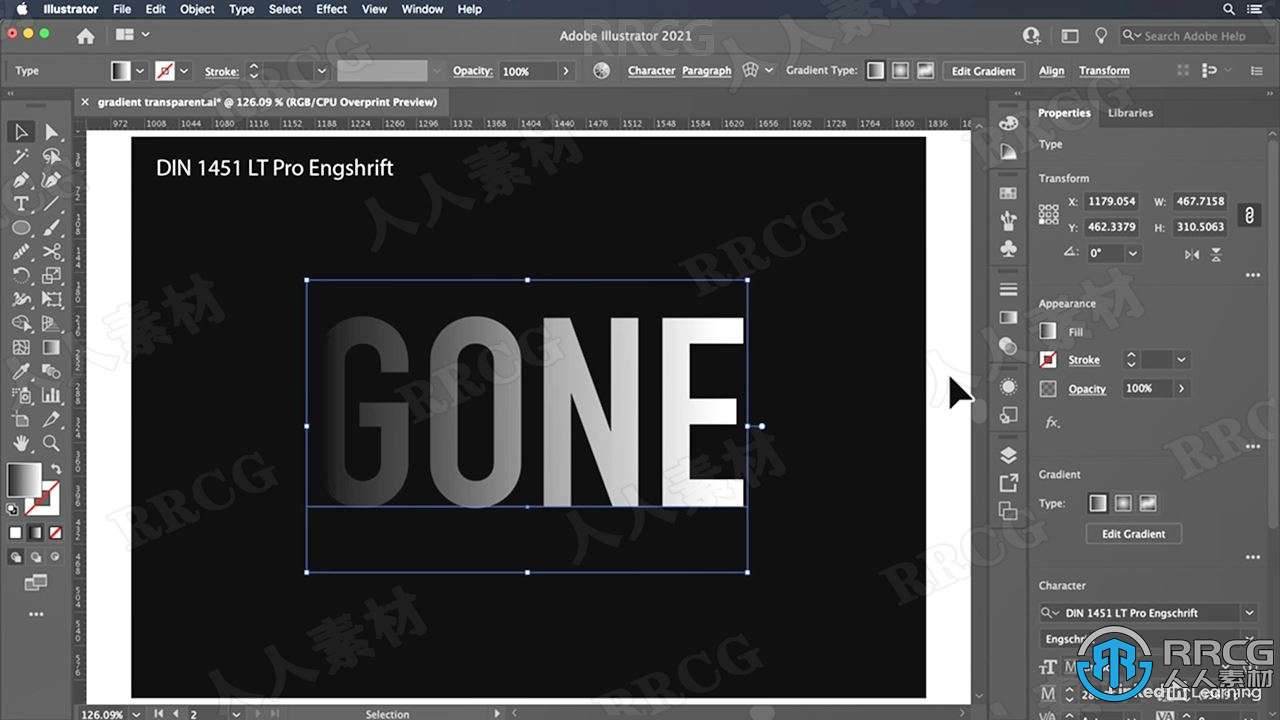
Task: Select the Hand tool
Action: click(21, 443)
